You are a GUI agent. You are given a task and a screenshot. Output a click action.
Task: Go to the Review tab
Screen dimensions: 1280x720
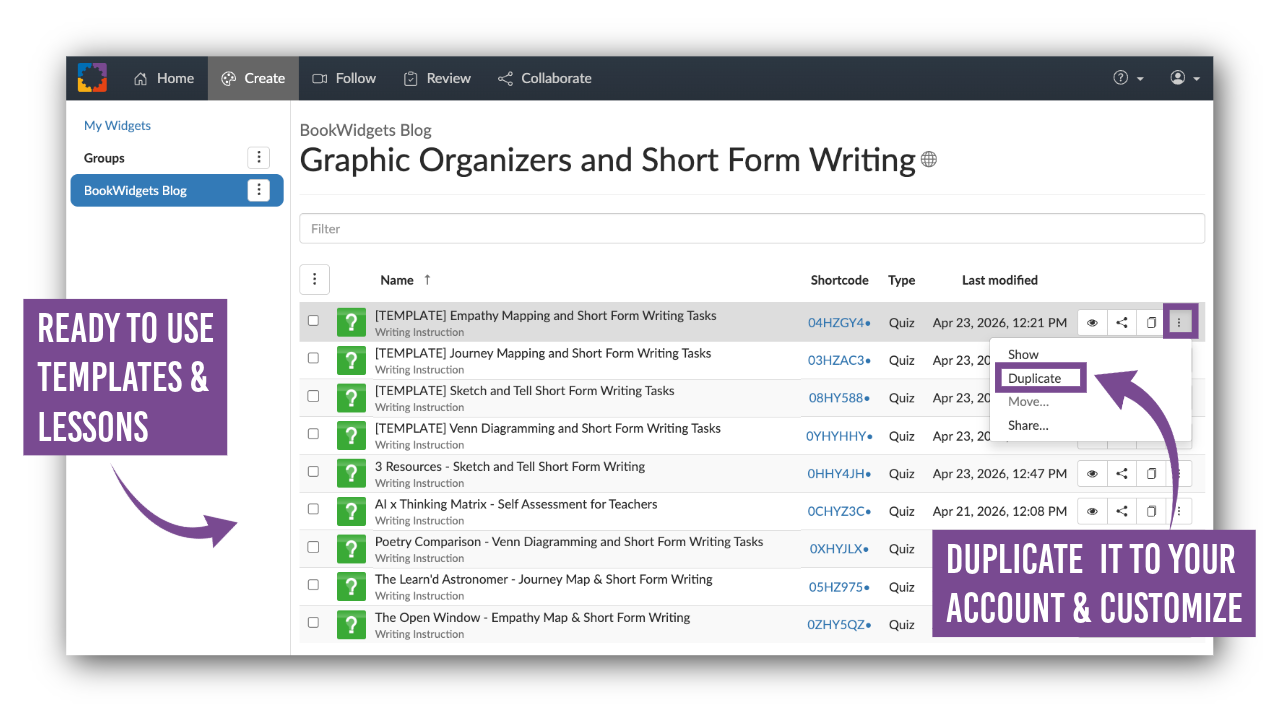pyautogui.click(x=437, y=78)
